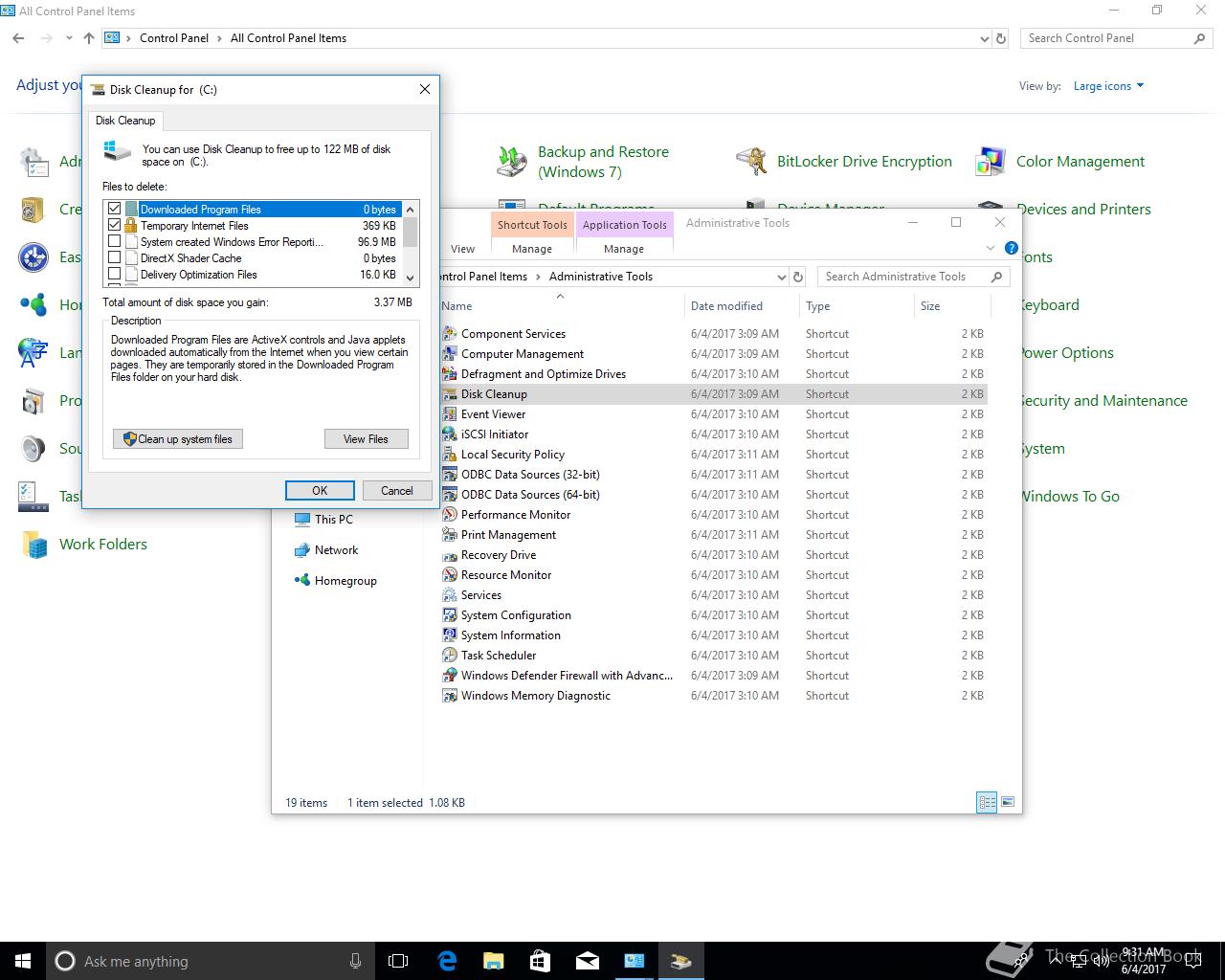Open the recent locations dropdown arrow
This screenshot has width=1225, height=980.
69,38
